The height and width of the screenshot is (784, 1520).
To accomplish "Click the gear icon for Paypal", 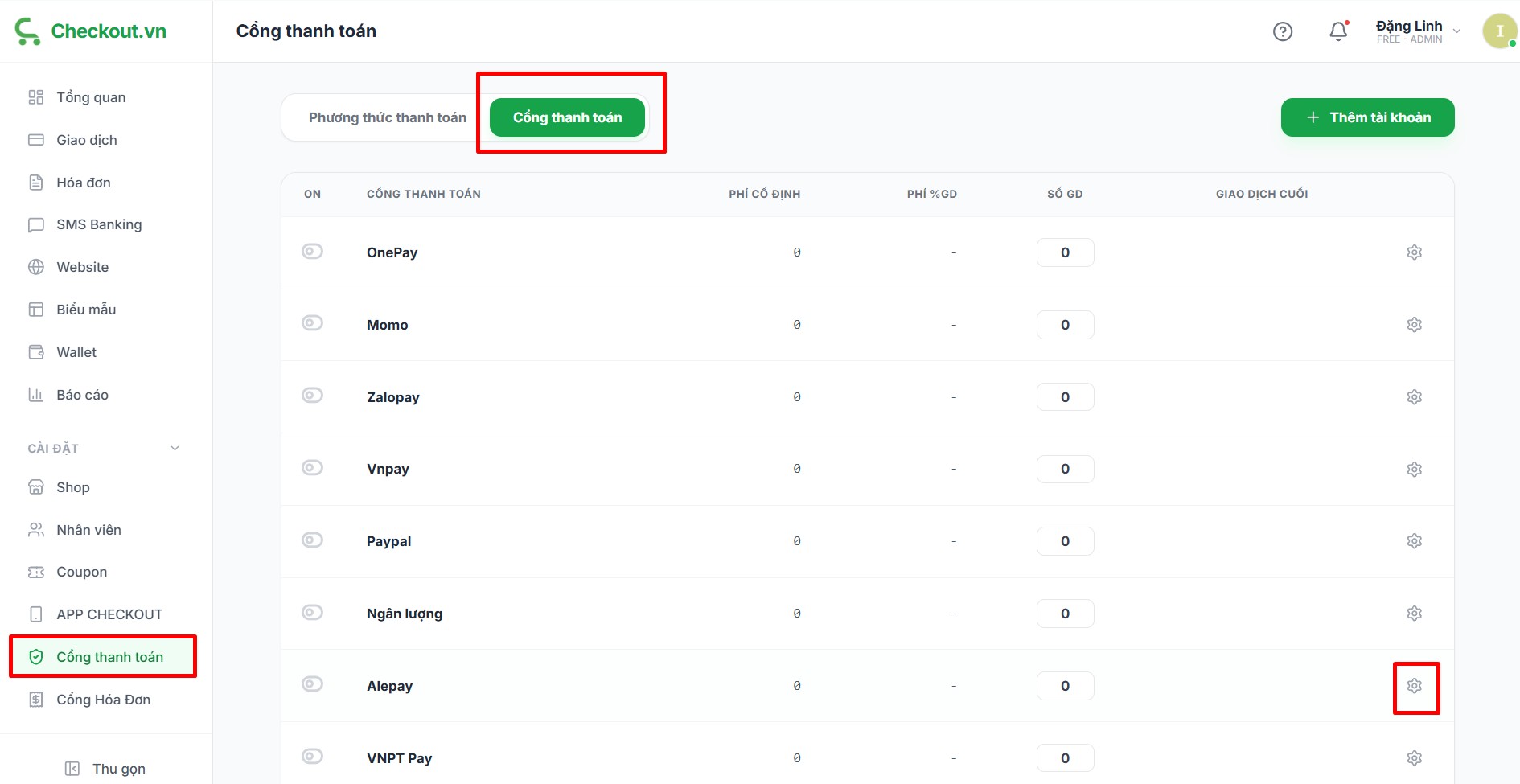I will 1415,541.
